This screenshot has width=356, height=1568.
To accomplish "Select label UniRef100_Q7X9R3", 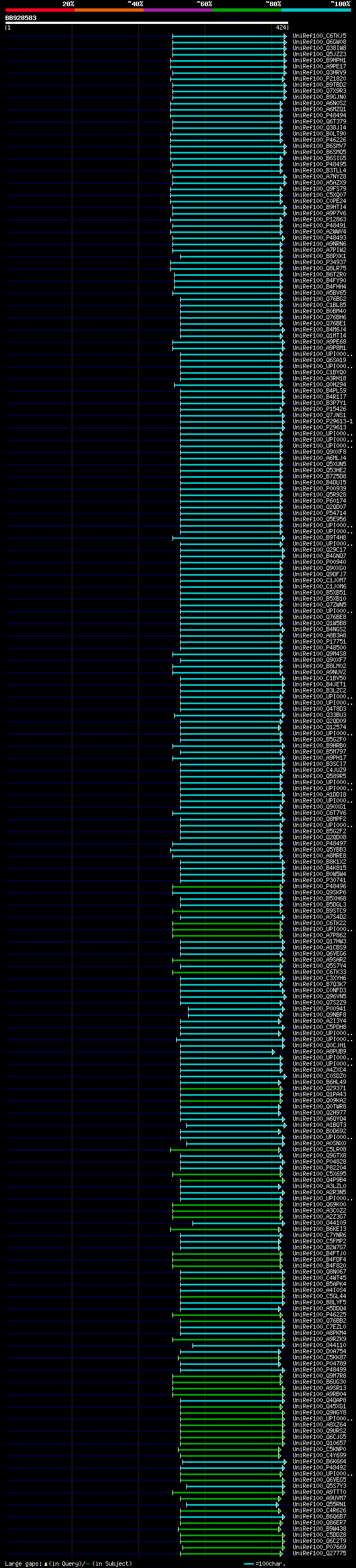I will point(319,91).
